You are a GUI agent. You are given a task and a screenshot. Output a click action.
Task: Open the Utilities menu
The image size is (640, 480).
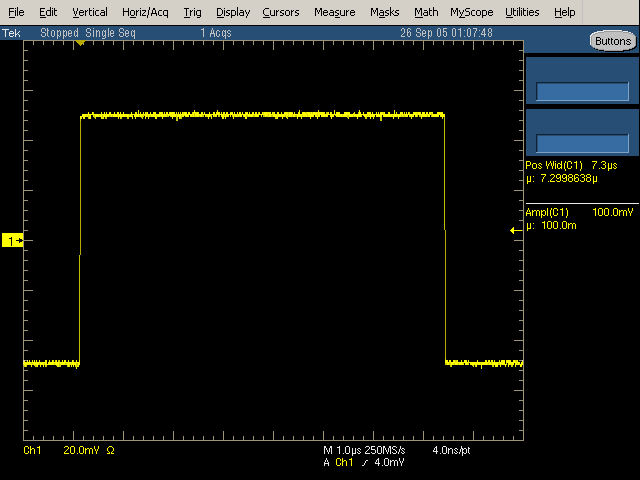pyautogui.click(x=522, y=12)
